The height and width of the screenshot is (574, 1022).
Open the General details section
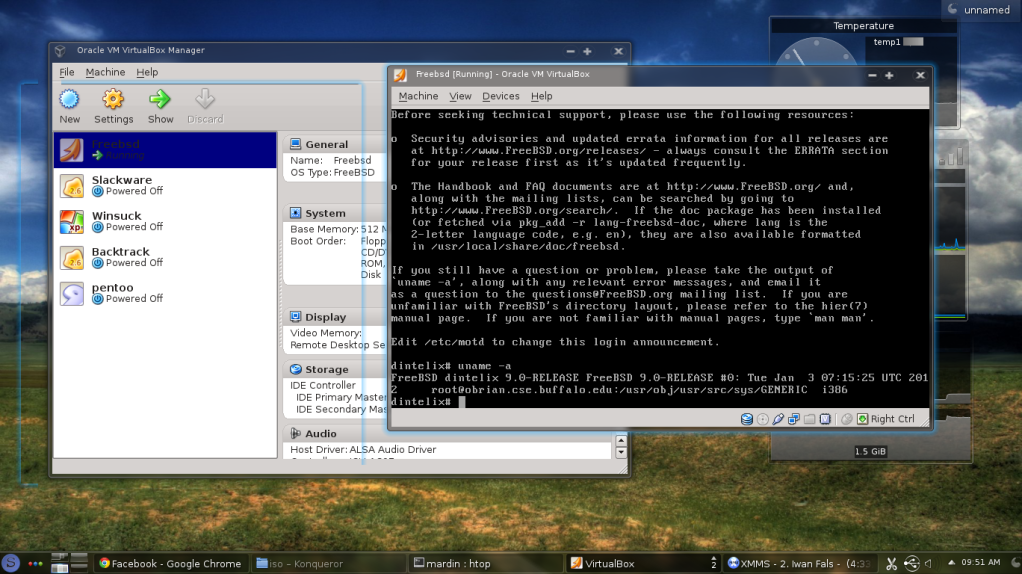327,145
